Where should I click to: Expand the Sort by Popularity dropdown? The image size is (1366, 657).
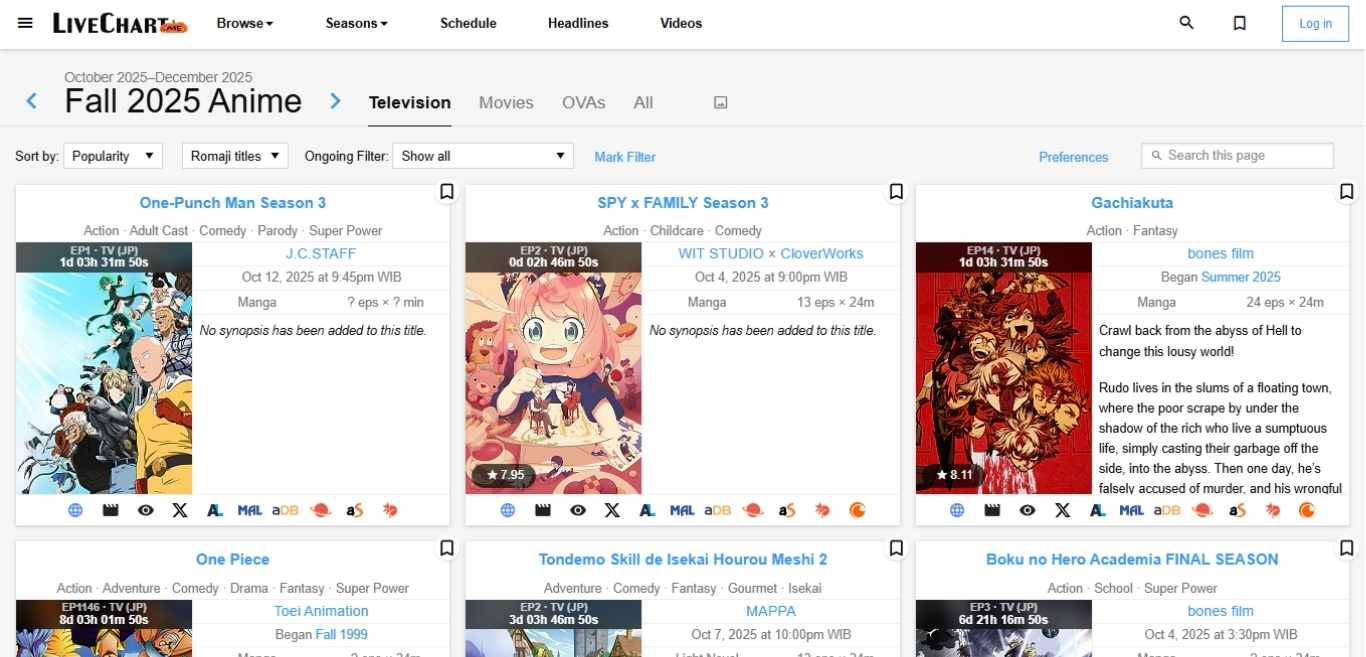[x=113, y=156]
